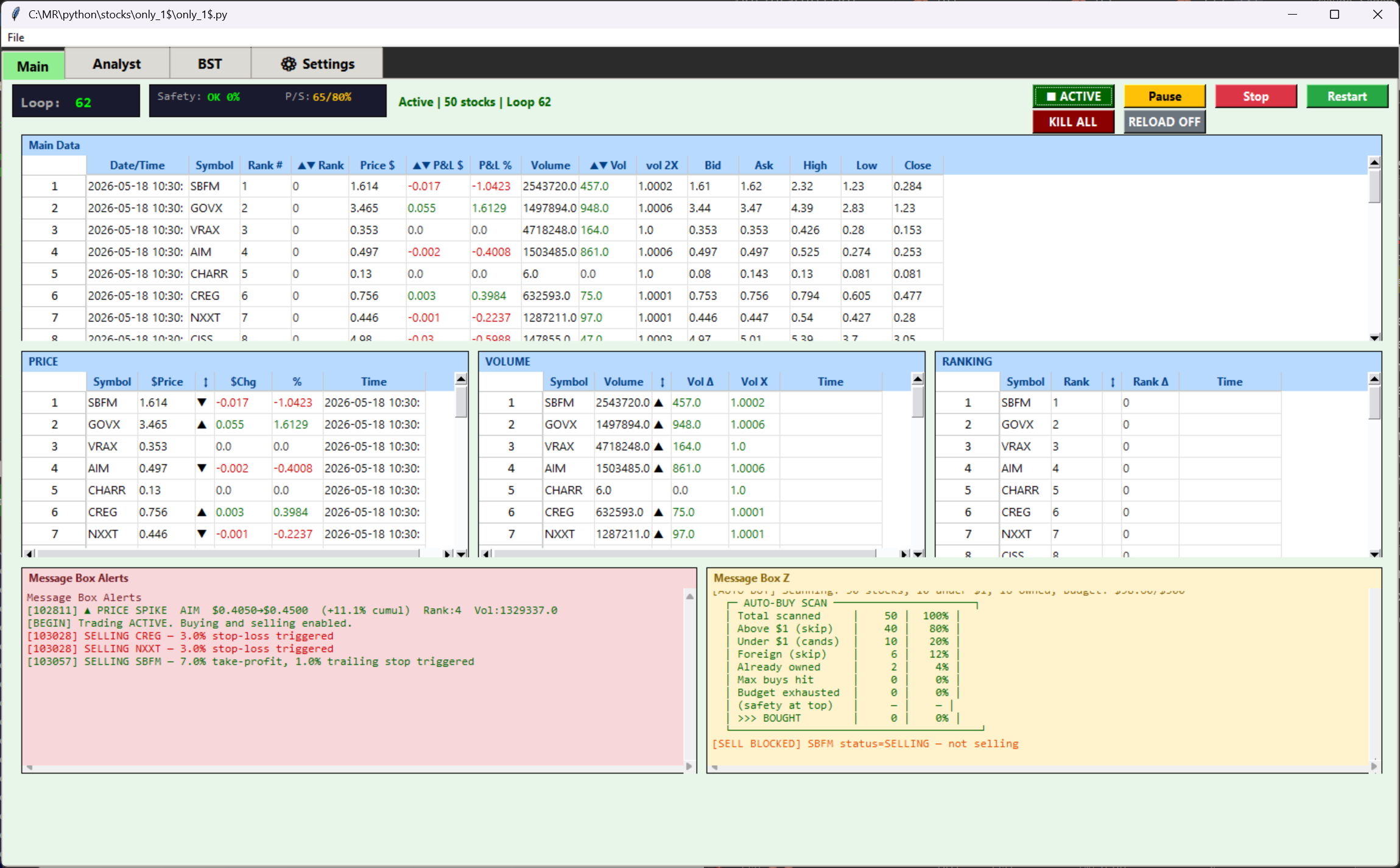Click the down arrow for AIM in PRICE
The height and width of the screenshot is (868, 1400).
[x=202, y=468]
